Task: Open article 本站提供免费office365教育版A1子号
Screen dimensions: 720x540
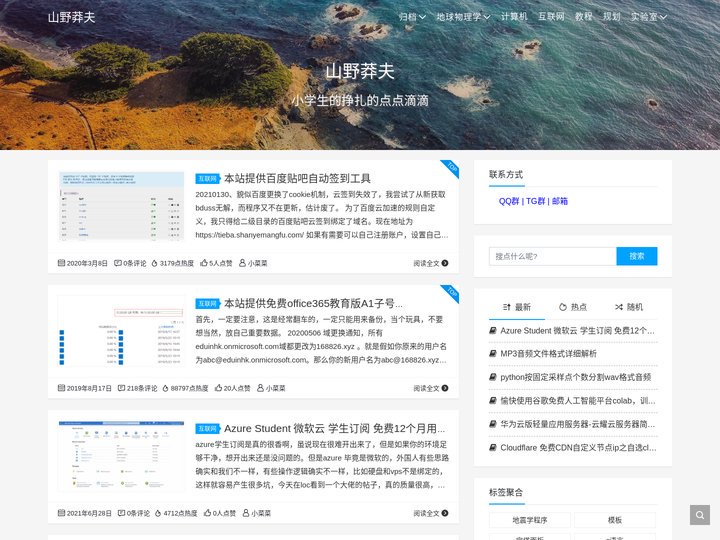Action: coord(313,303)
